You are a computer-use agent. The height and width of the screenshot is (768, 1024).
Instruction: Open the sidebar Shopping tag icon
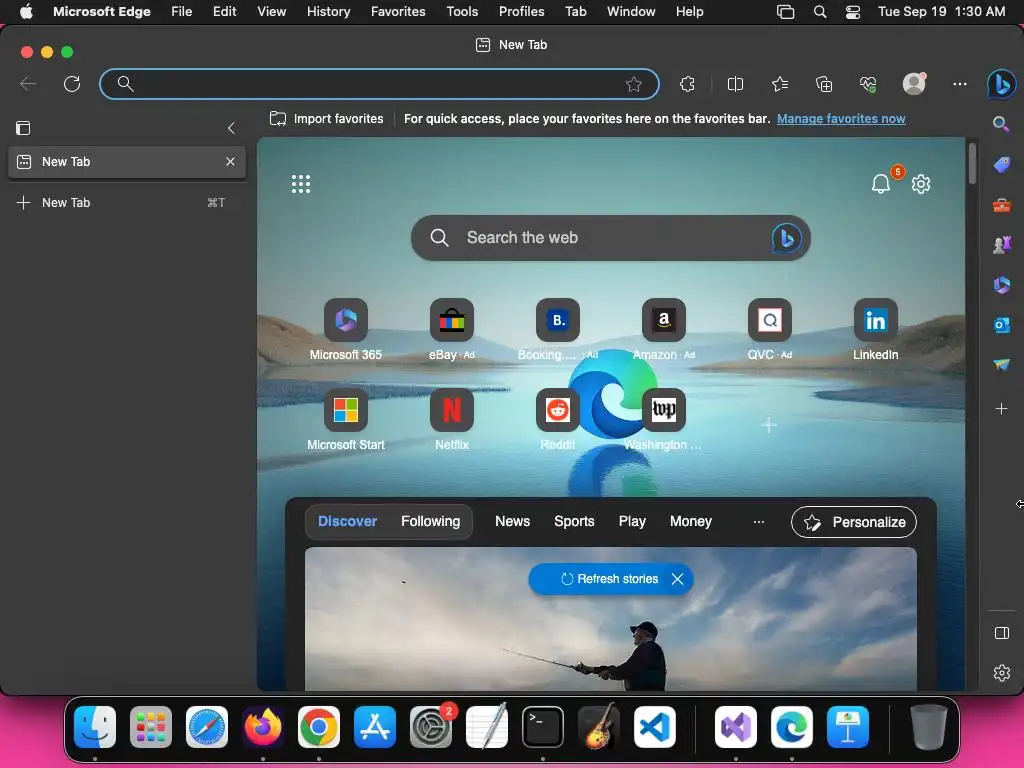tap(1002, 165)
